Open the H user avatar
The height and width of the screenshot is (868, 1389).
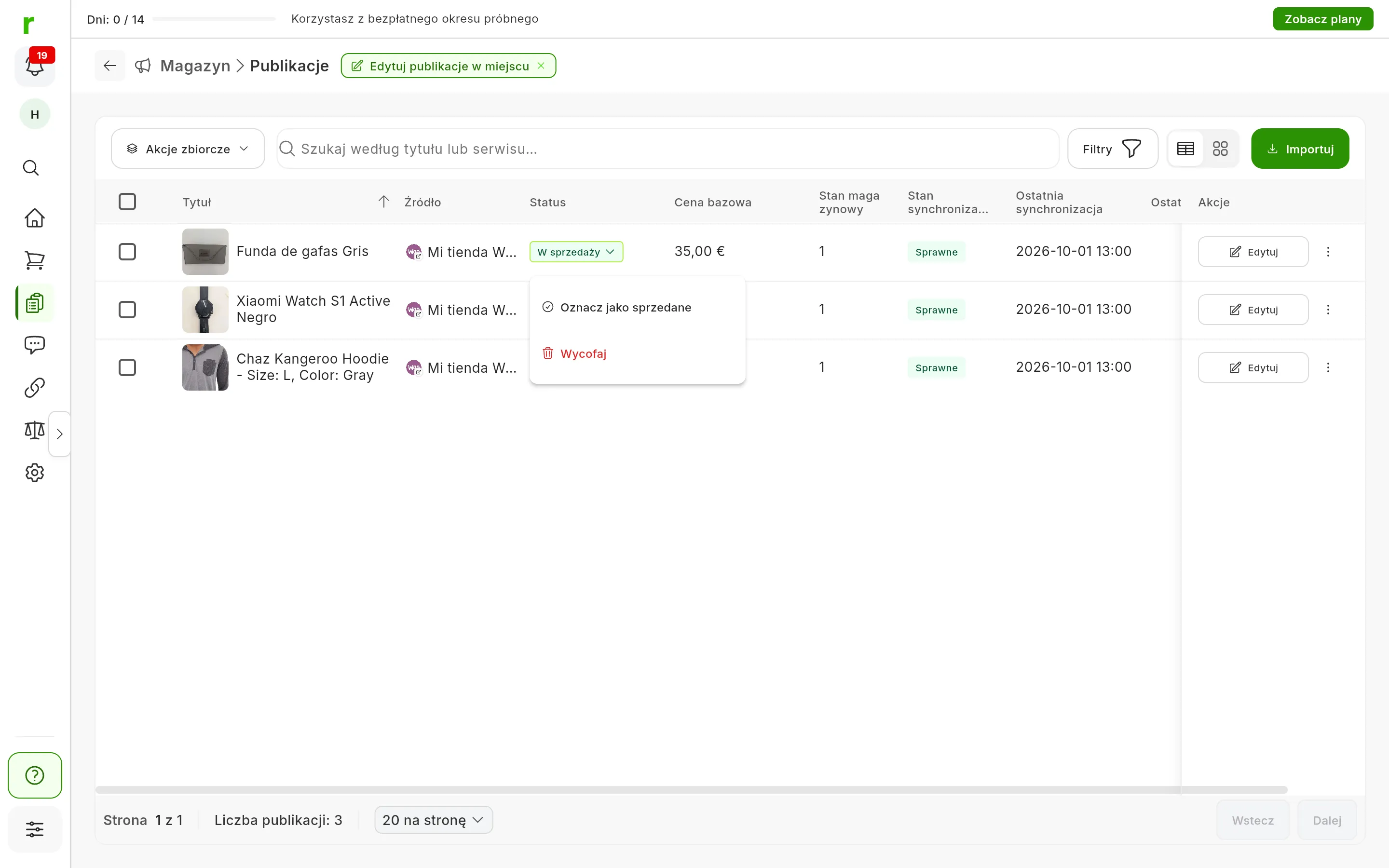pyautogui.click(x=34, y=114)
